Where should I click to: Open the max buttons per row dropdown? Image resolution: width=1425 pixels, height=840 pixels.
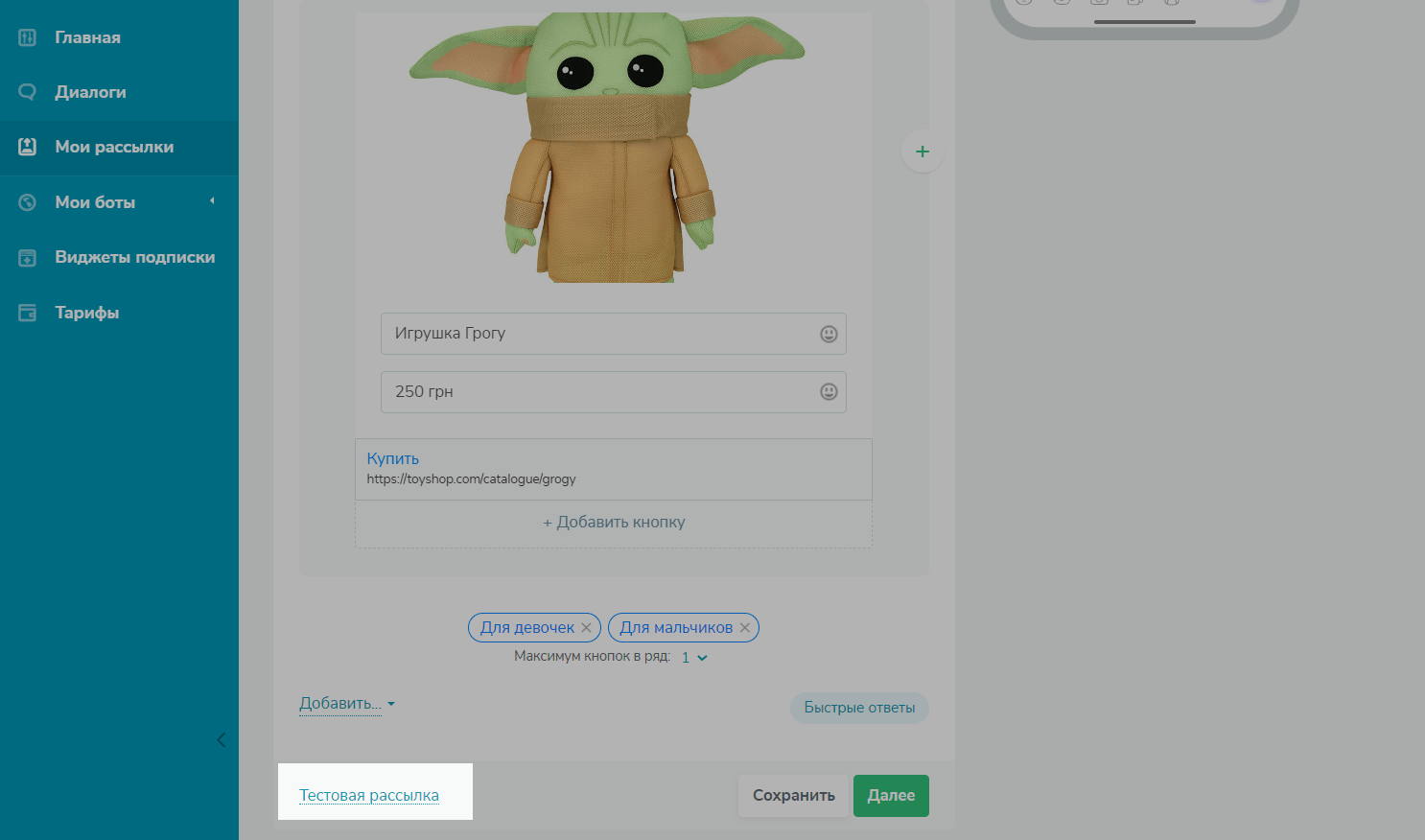click(x=694, y=658)
